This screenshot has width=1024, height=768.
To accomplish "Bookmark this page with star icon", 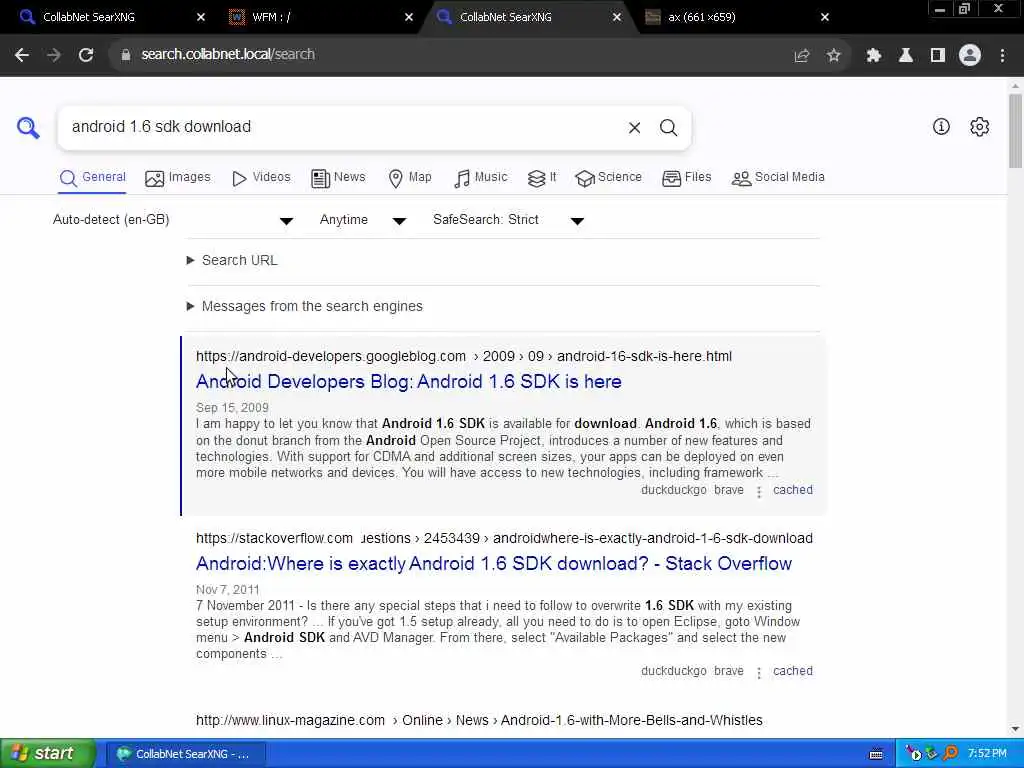I will pos(833,56).
